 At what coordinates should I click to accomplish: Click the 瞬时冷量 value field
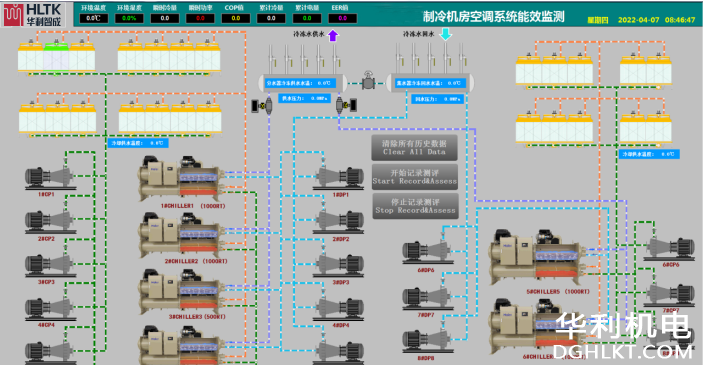point(165,18)
